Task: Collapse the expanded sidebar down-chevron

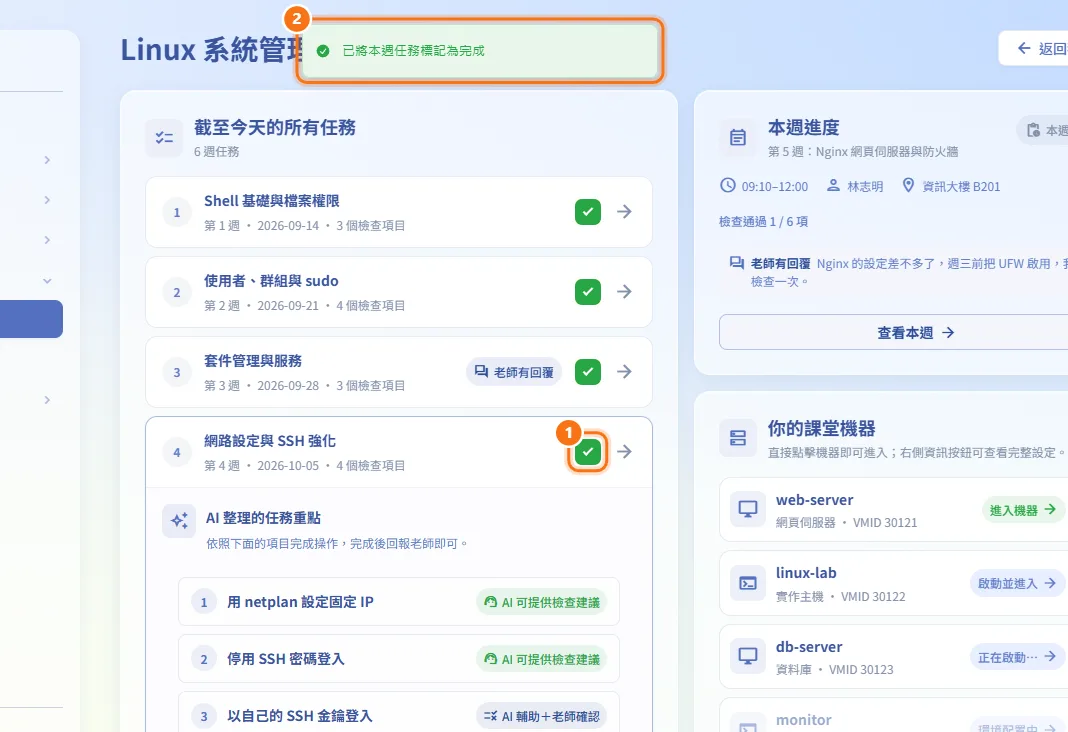Action: click(47, 281)
